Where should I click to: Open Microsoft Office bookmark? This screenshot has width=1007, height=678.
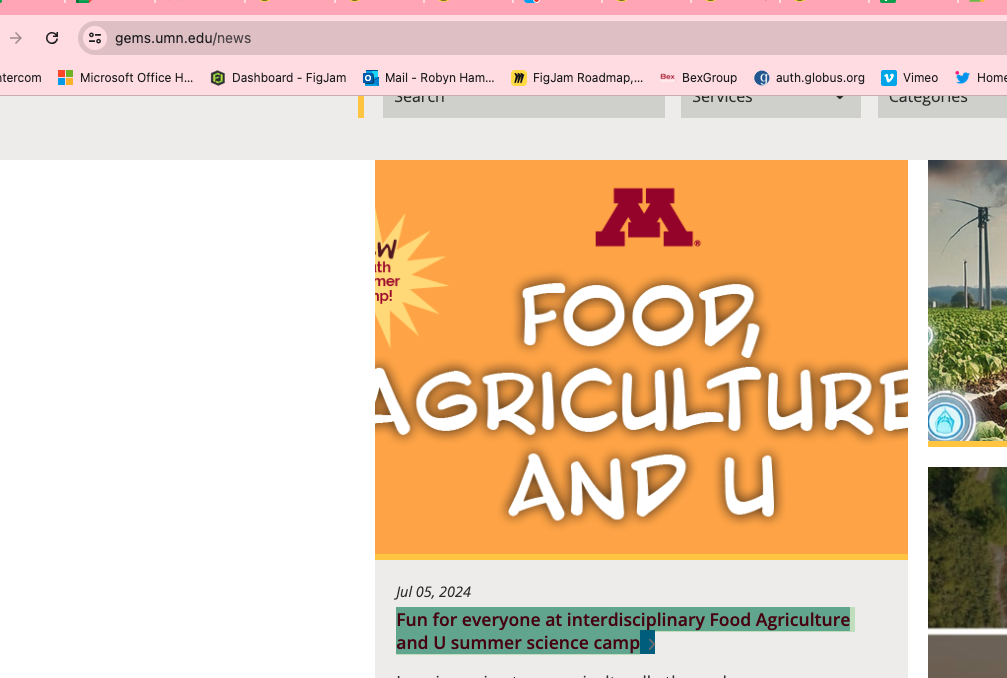126,77
